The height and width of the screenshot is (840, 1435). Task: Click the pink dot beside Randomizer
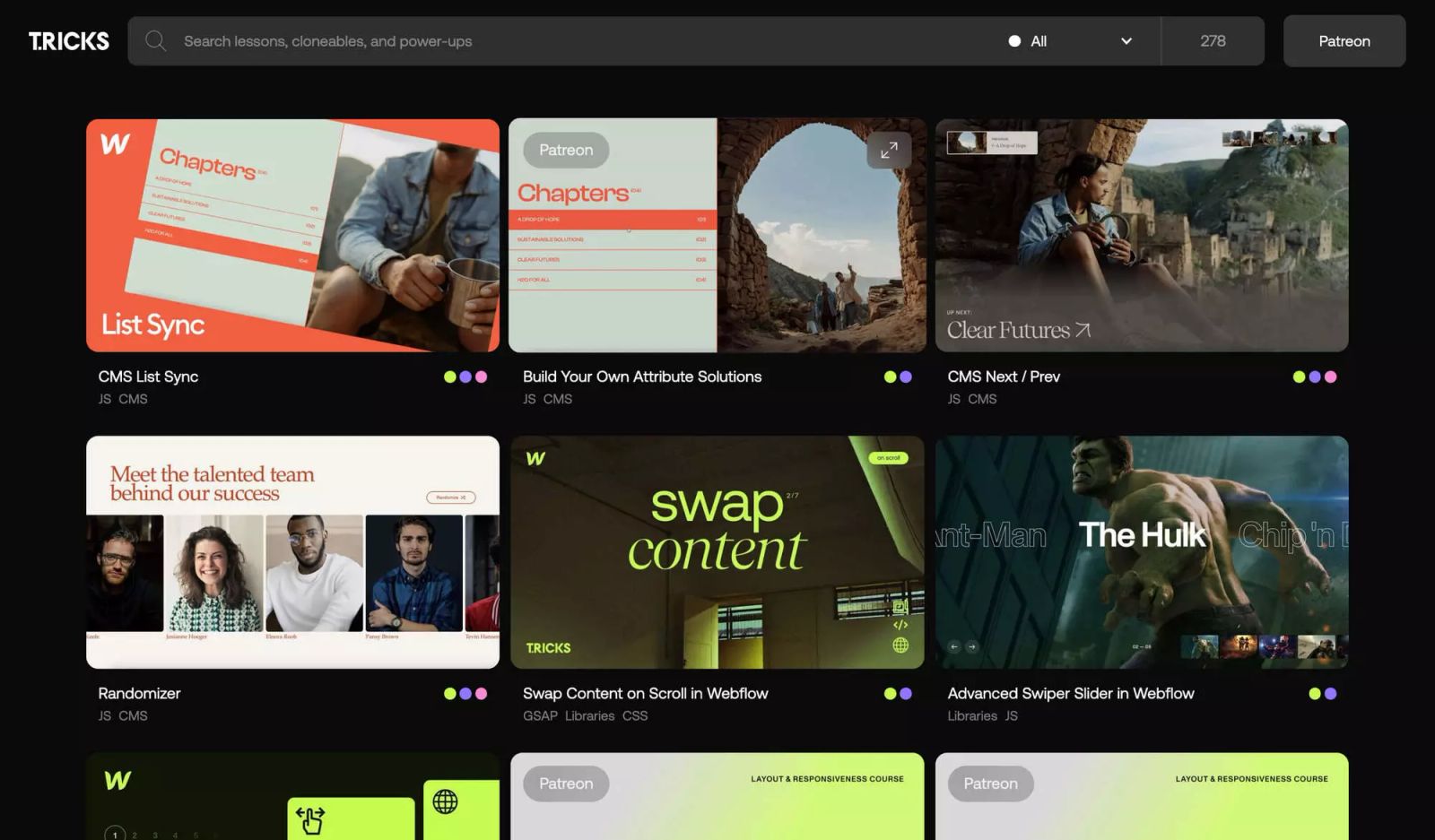(482, 694)
